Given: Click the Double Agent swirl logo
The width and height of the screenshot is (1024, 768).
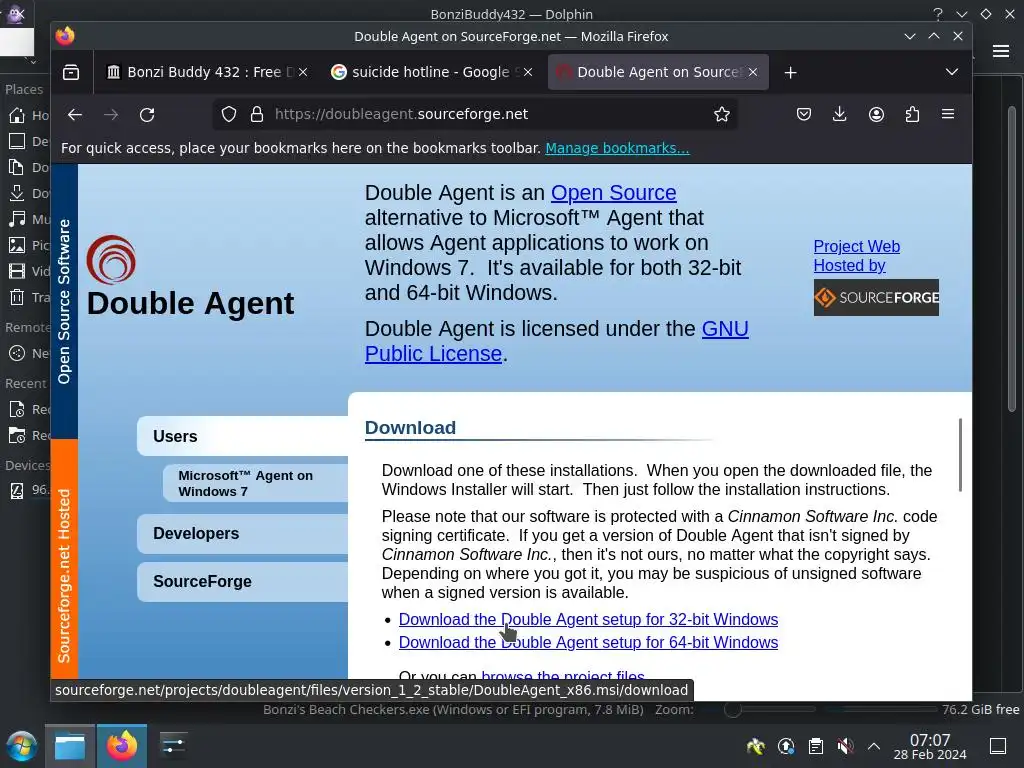Looking at the screenshot, I should pos(111,260).
